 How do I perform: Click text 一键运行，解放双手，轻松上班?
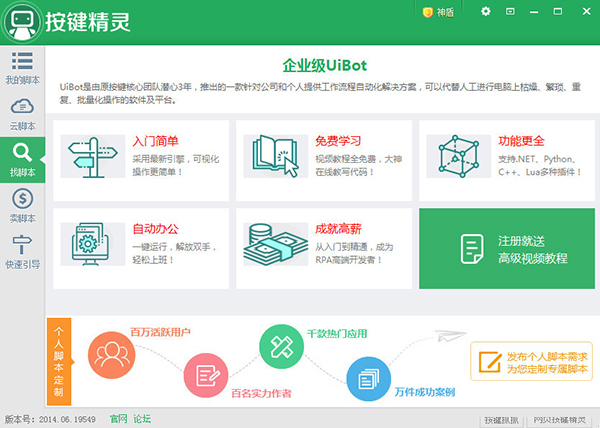tap(175, 253)
